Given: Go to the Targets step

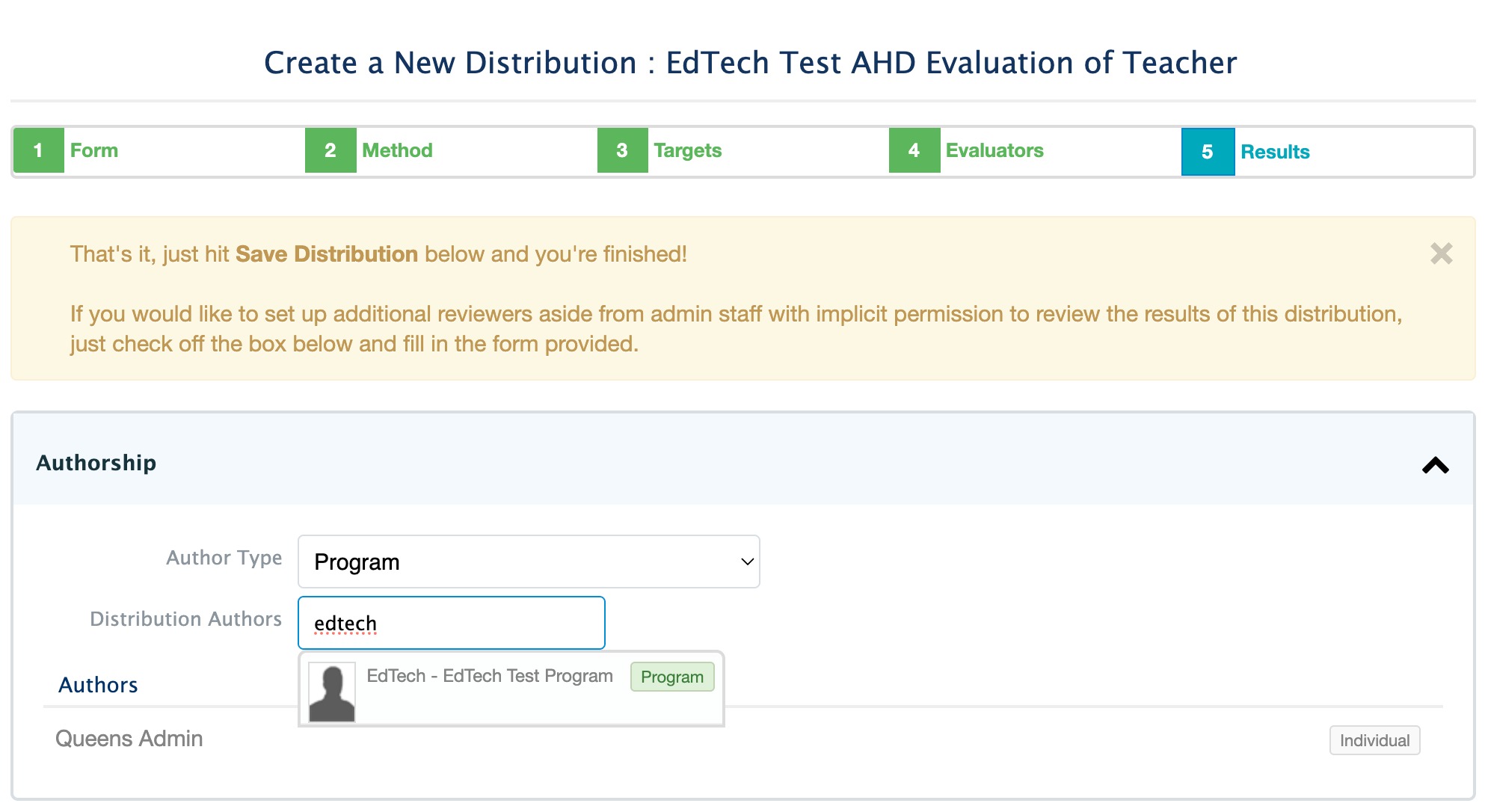Looking at the screenshot, I should tap(687, 150).
